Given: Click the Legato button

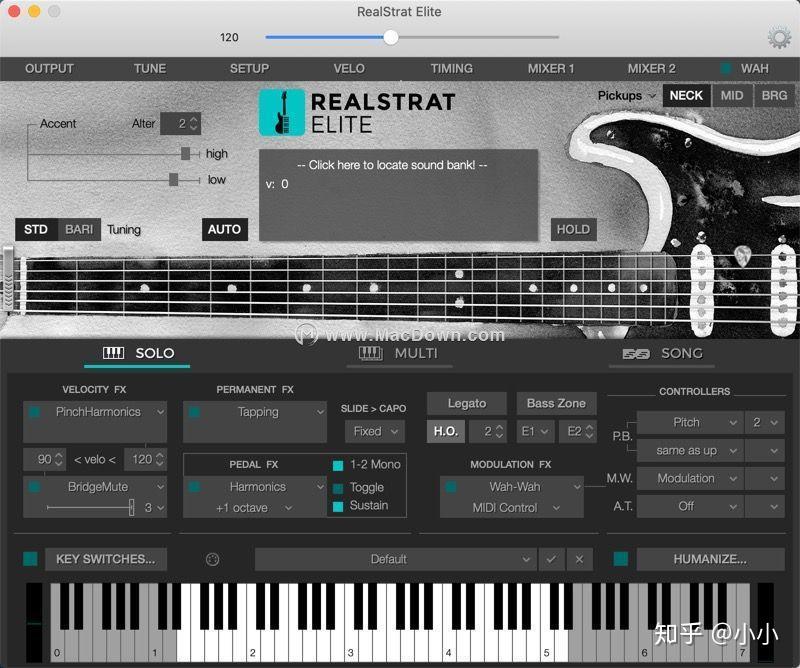Looking at the screenshot, I should [x=466, y=403].
